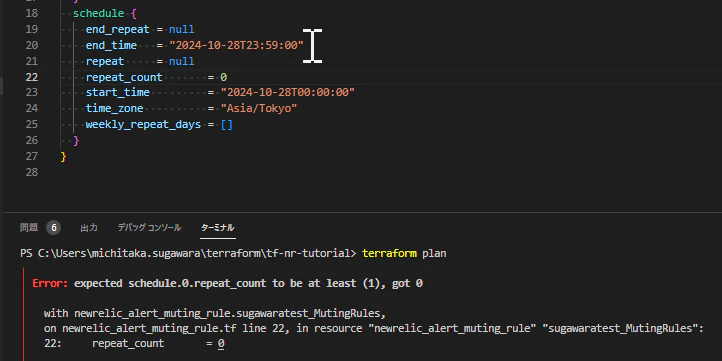Click line number 28 in gutter

tap(32, 172)
